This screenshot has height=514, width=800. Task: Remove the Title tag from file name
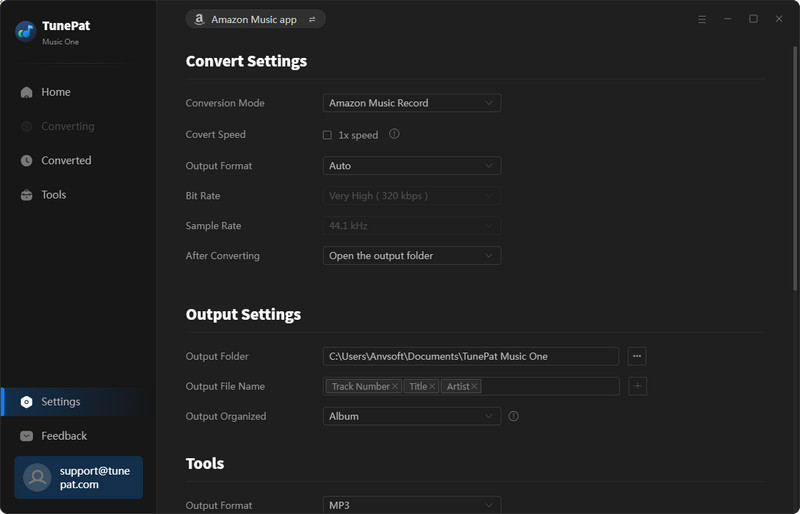tap(432, 386)
